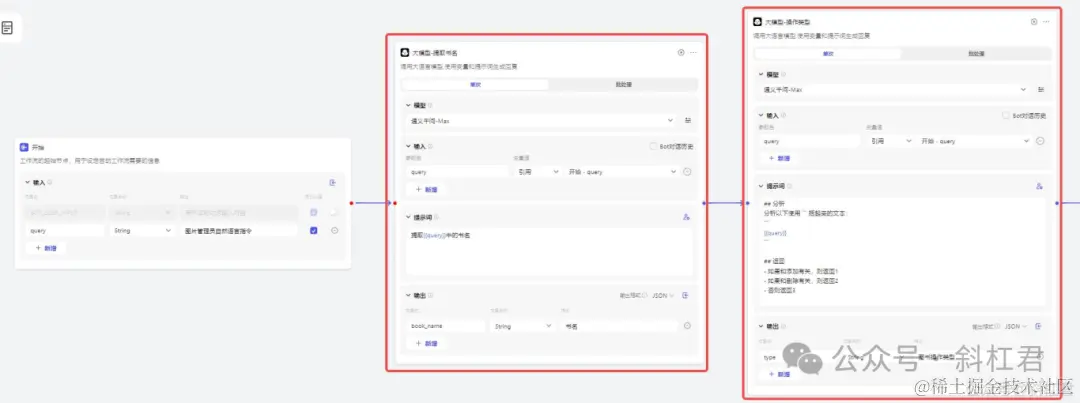This screenshot has height=403, width=1080.
Task: Click import icon in 开始 node 输入 section
Action: tap(333, 183)
